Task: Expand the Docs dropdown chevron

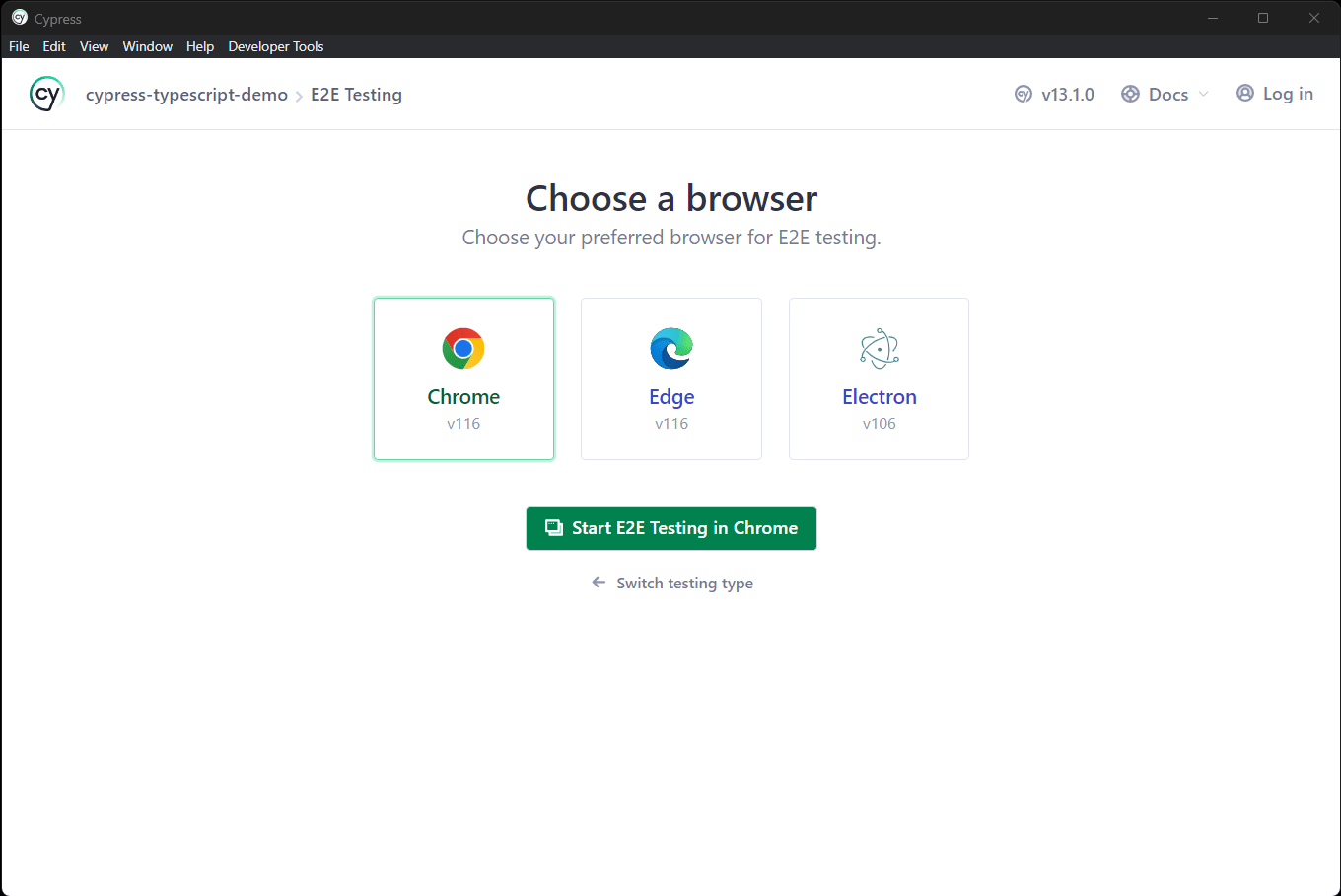Action: tap(1203, 94)
